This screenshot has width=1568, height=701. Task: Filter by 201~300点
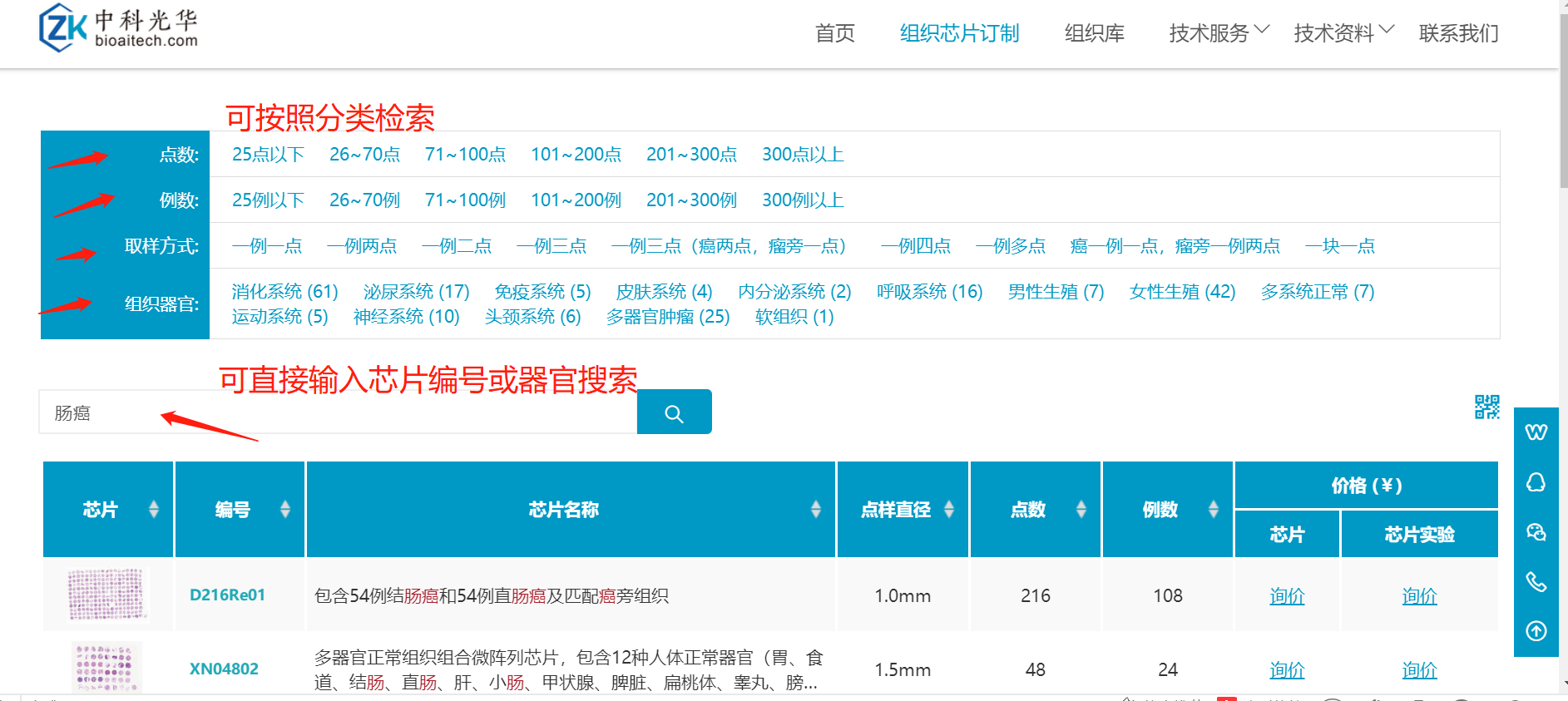pyautogui.click(x=691, y=155)
